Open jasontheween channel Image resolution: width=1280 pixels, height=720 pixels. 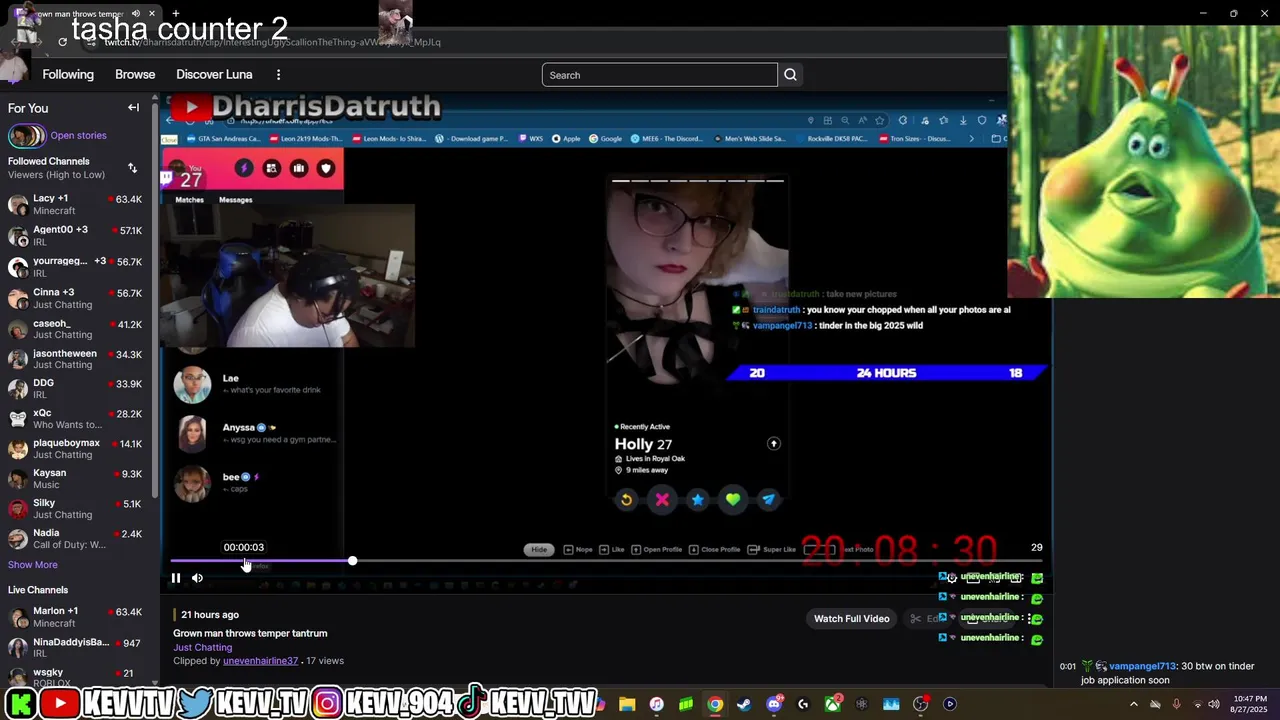click(x=75, y=359)
